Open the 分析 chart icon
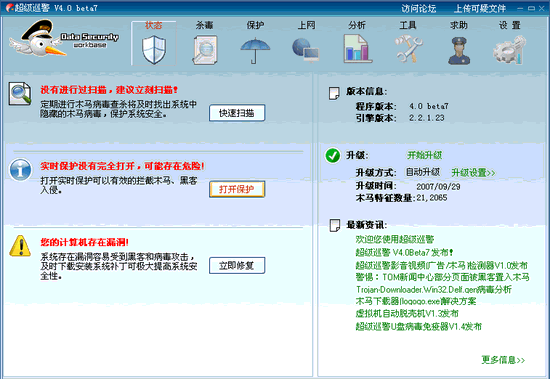Screen dimensions: 550x379 [x=357, y=49]
